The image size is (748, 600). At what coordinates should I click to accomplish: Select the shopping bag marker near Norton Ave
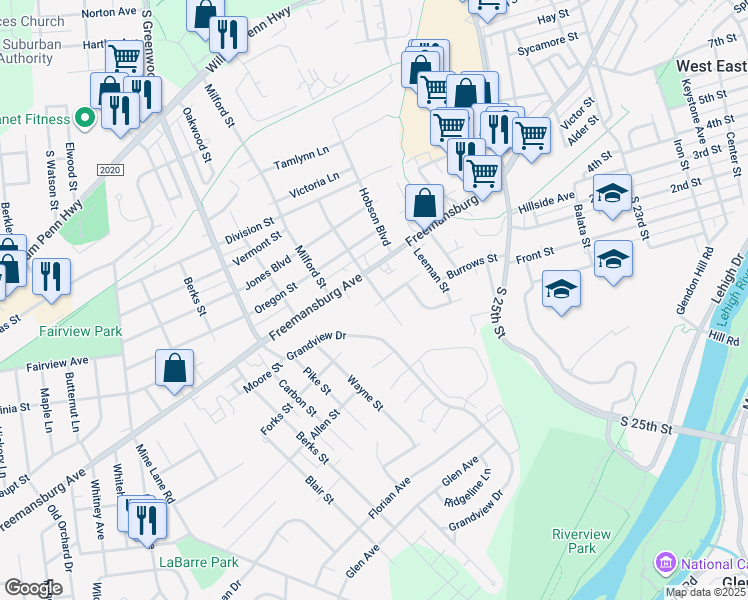[x=204, y=15]
